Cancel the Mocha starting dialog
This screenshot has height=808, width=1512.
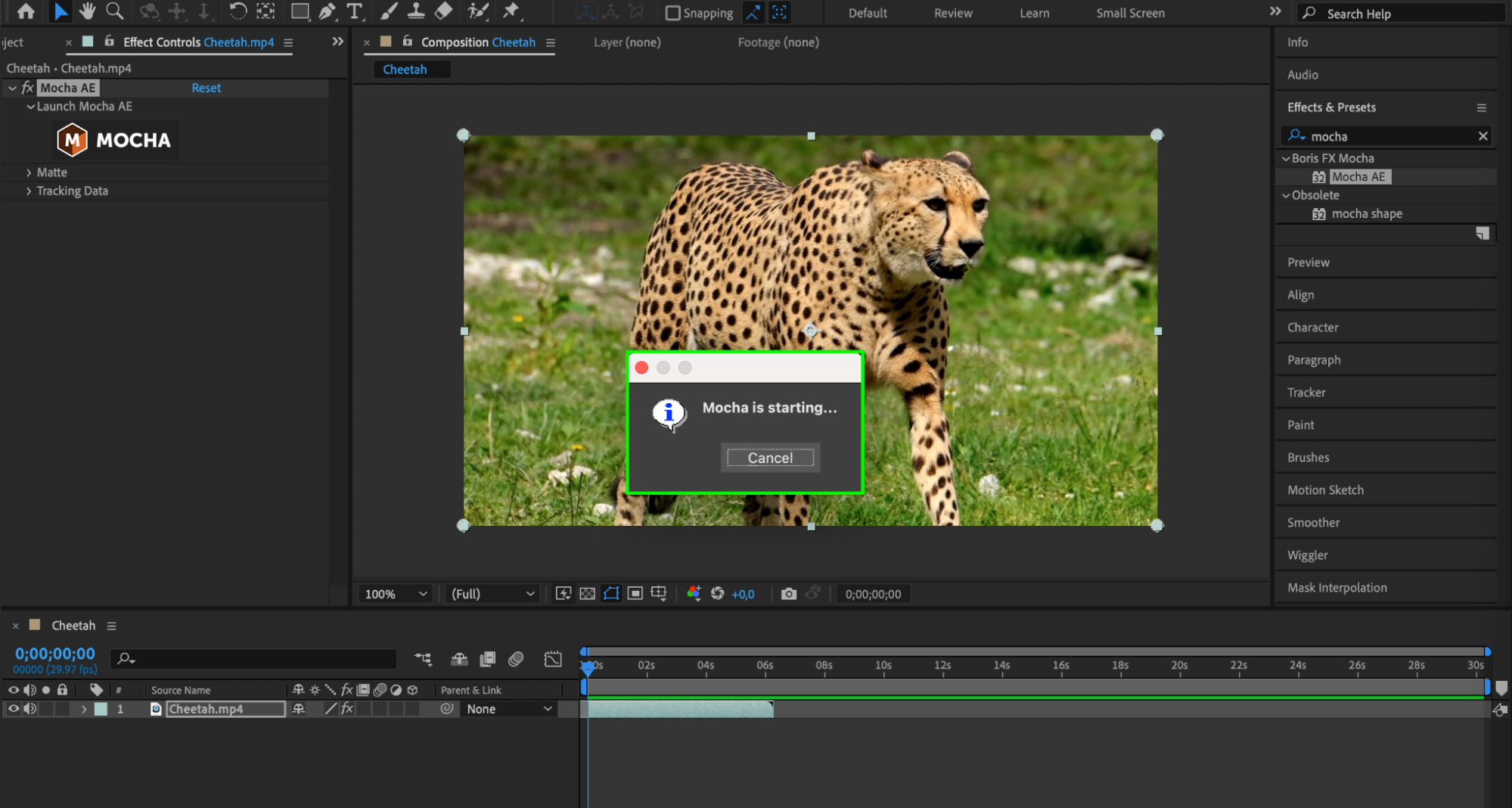click(x=769, y=458)
